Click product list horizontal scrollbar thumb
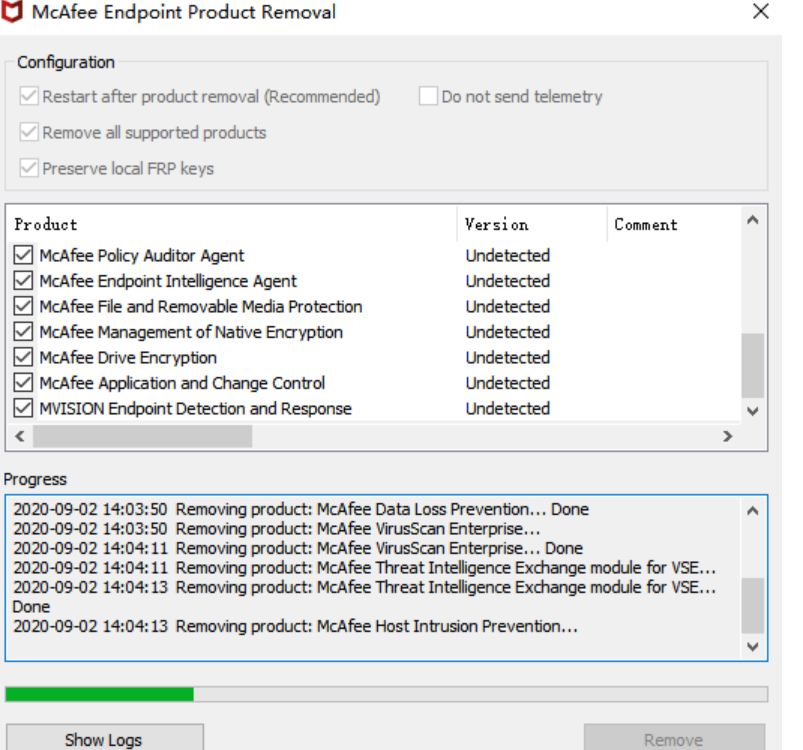The image size is (803, 750). tap(142, 436)
